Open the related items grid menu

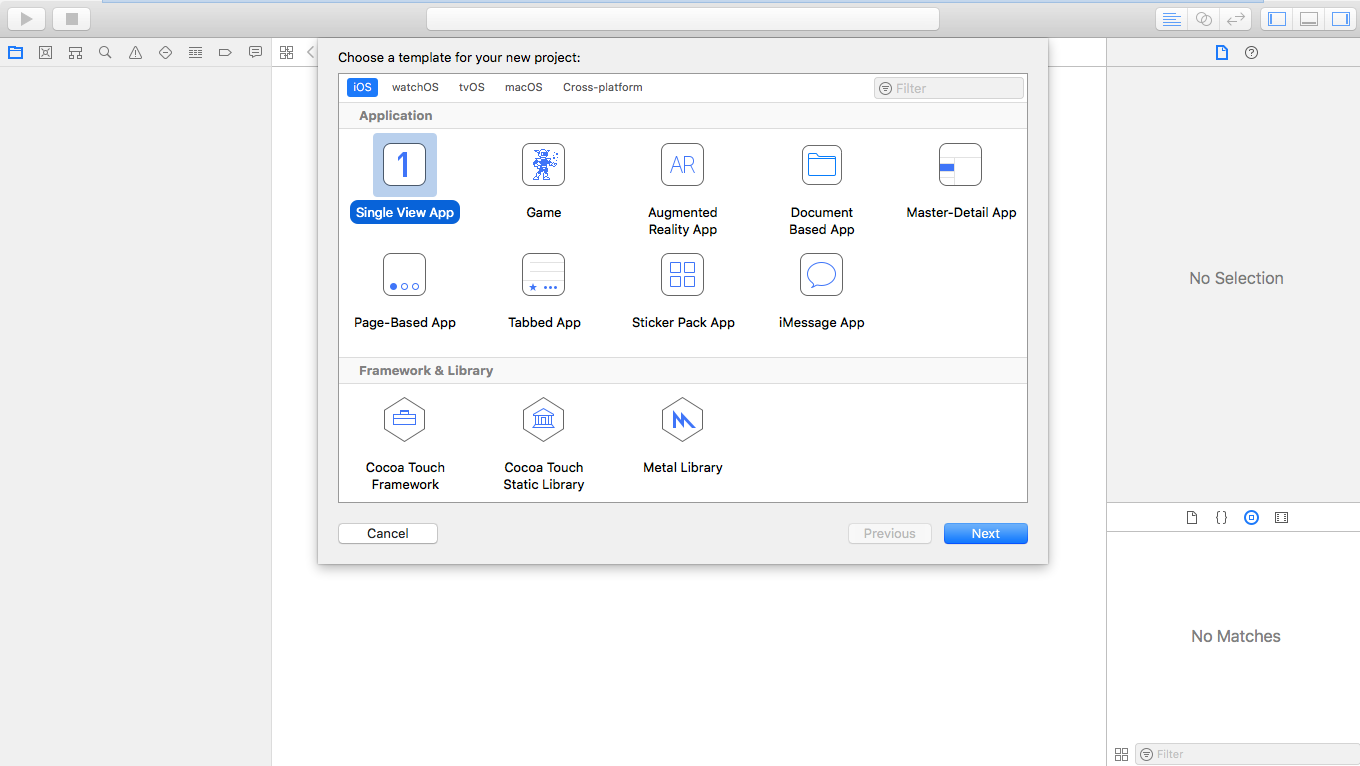click(287, 53)
